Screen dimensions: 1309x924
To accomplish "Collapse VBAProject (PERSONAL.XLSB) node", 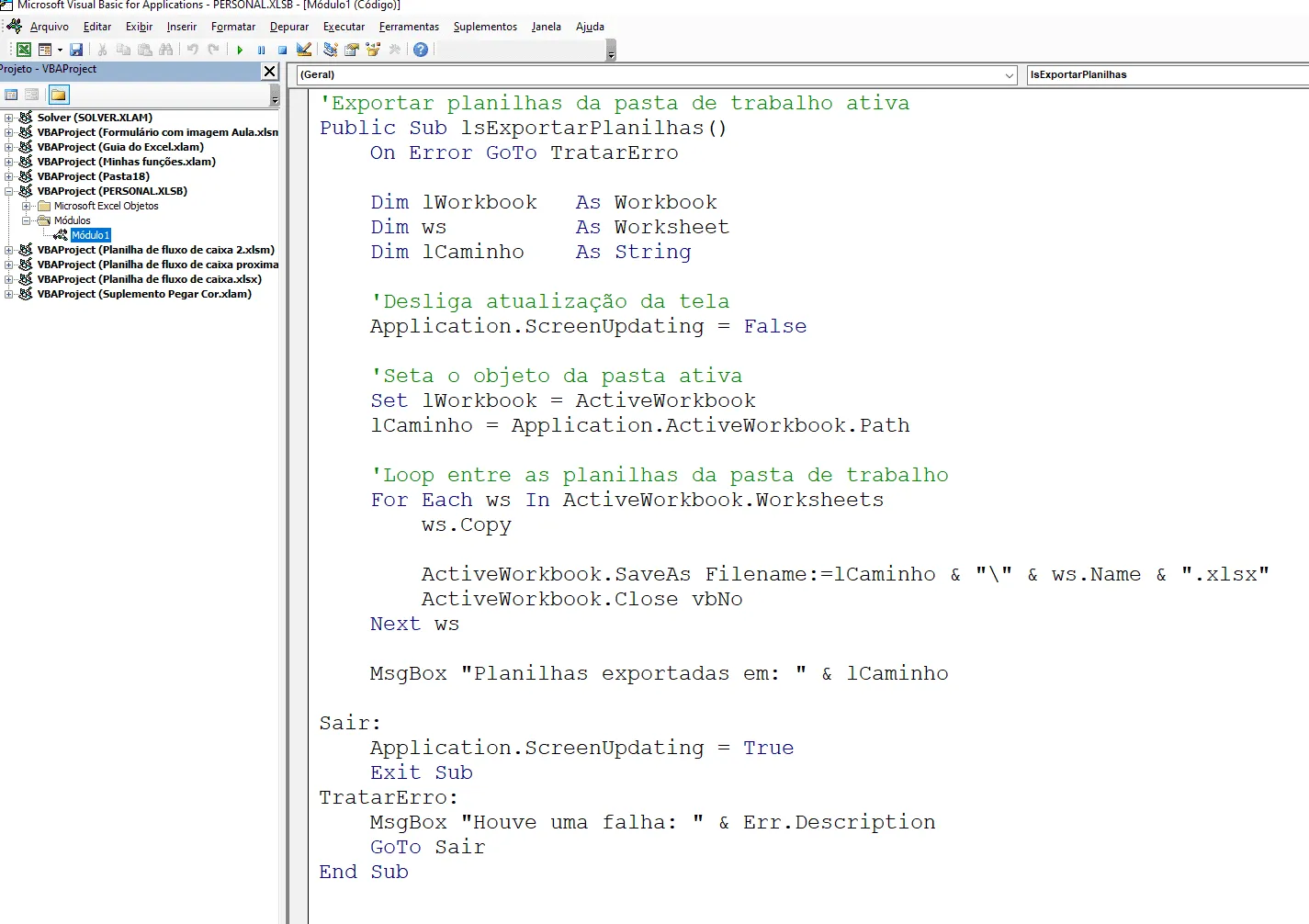I will coord(9,191).
